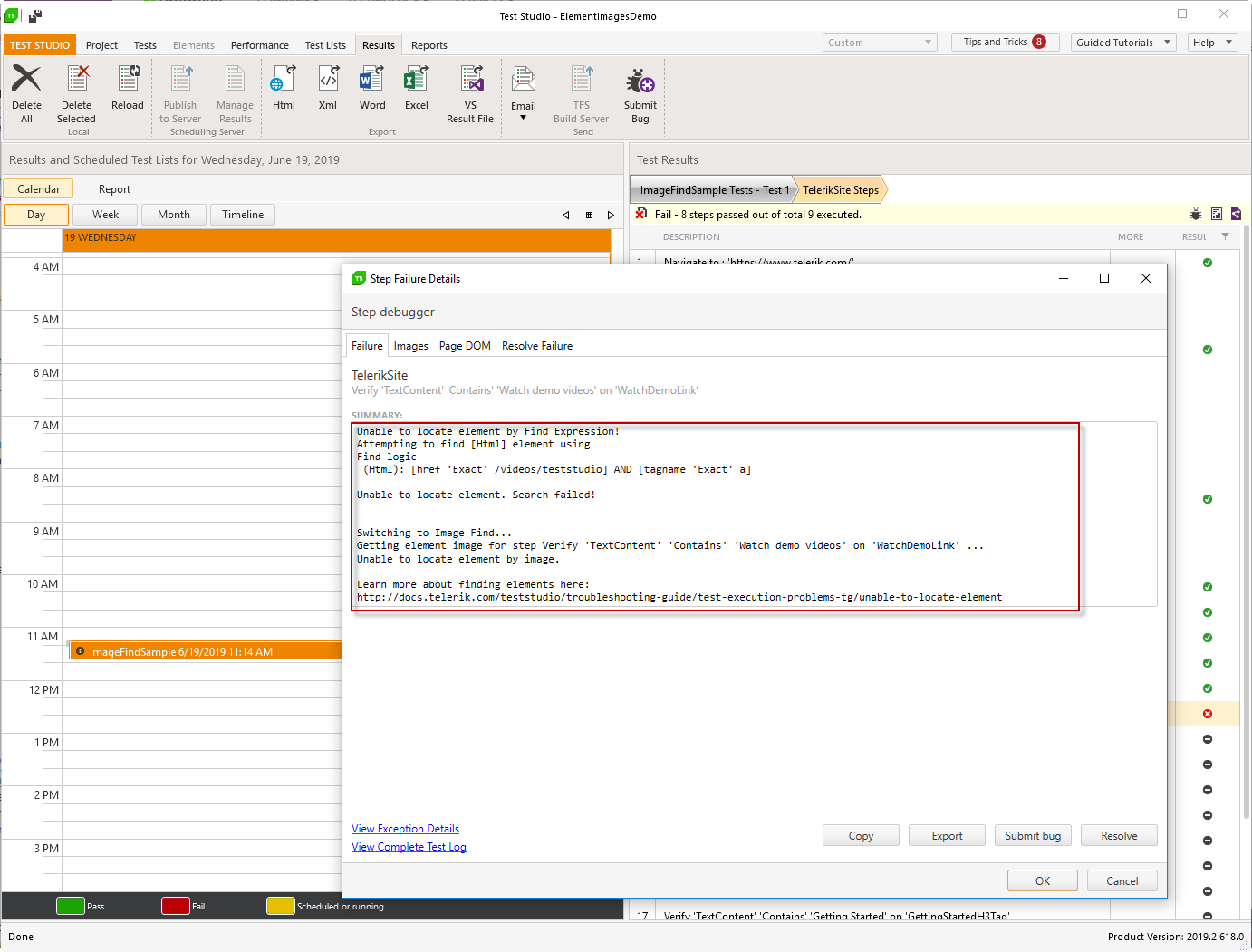Open the TEST STUDIO main menu
This screenshot has height=952, width=1252.
pos(40,45)
